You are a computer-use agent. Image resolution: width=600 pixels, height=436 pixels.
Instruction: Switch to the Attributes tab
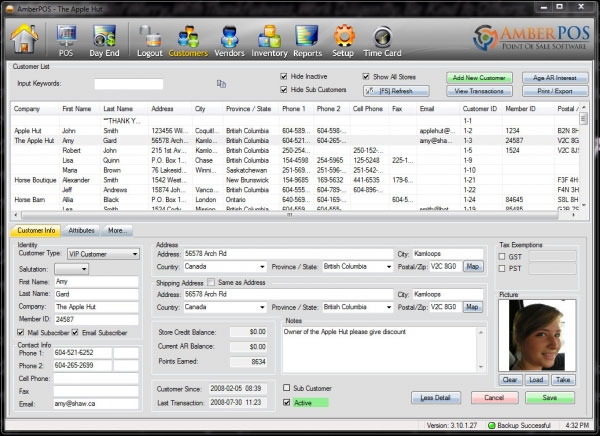(x=82, y=230)
